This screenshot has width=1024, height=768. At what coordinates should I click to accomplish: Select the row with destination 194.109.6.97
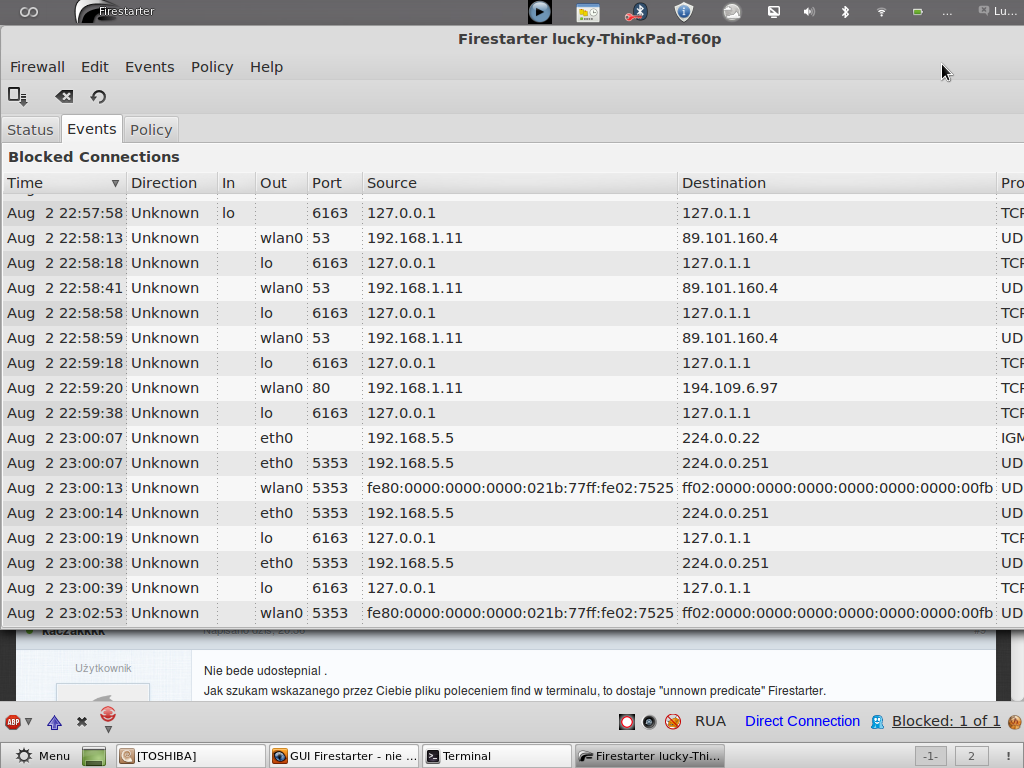pyautogui.click(x=512, y=388)
